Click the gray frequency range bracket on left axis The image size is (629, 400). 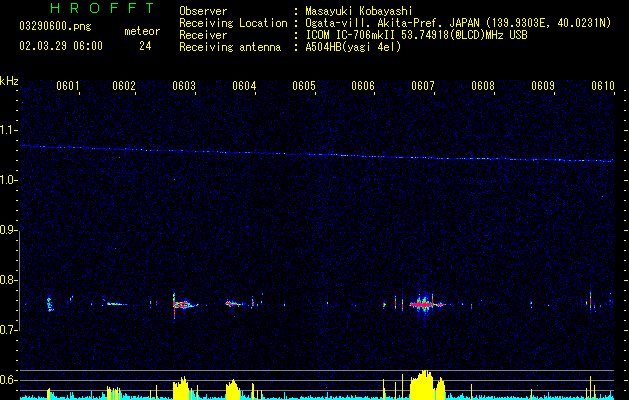(x=20, y=281)
